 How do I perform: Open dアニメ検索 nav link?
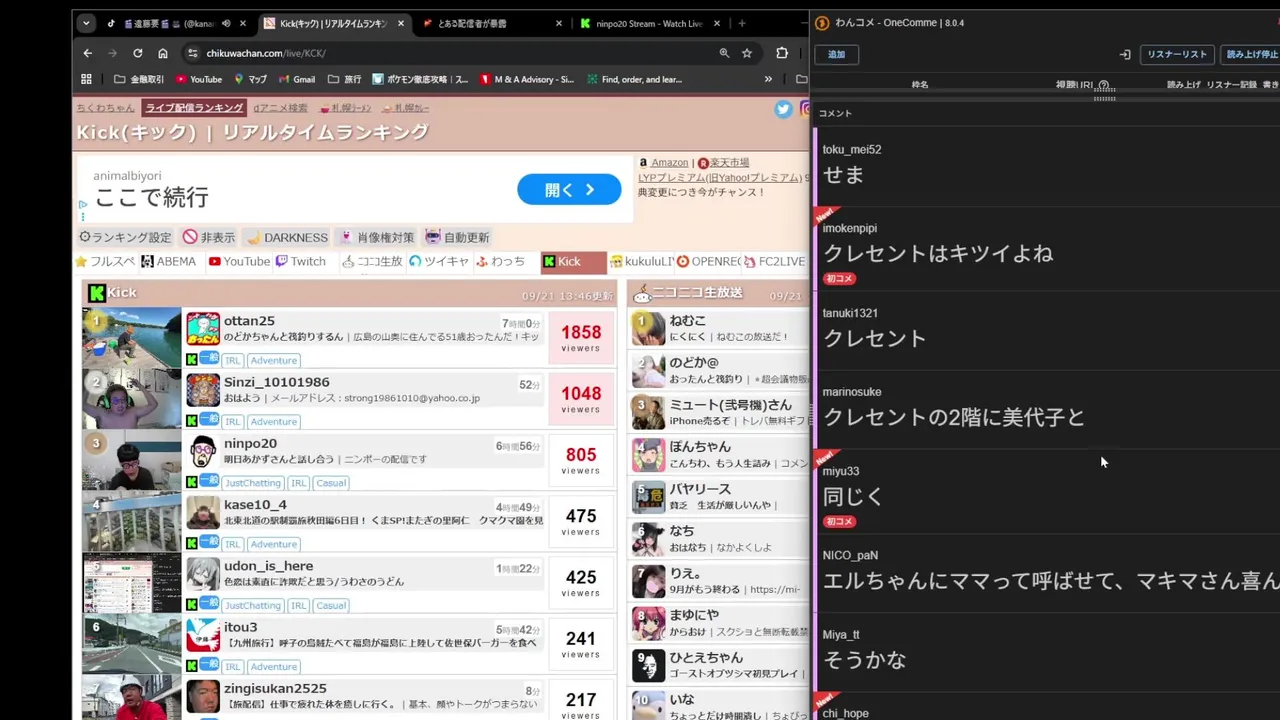(280, 107)
